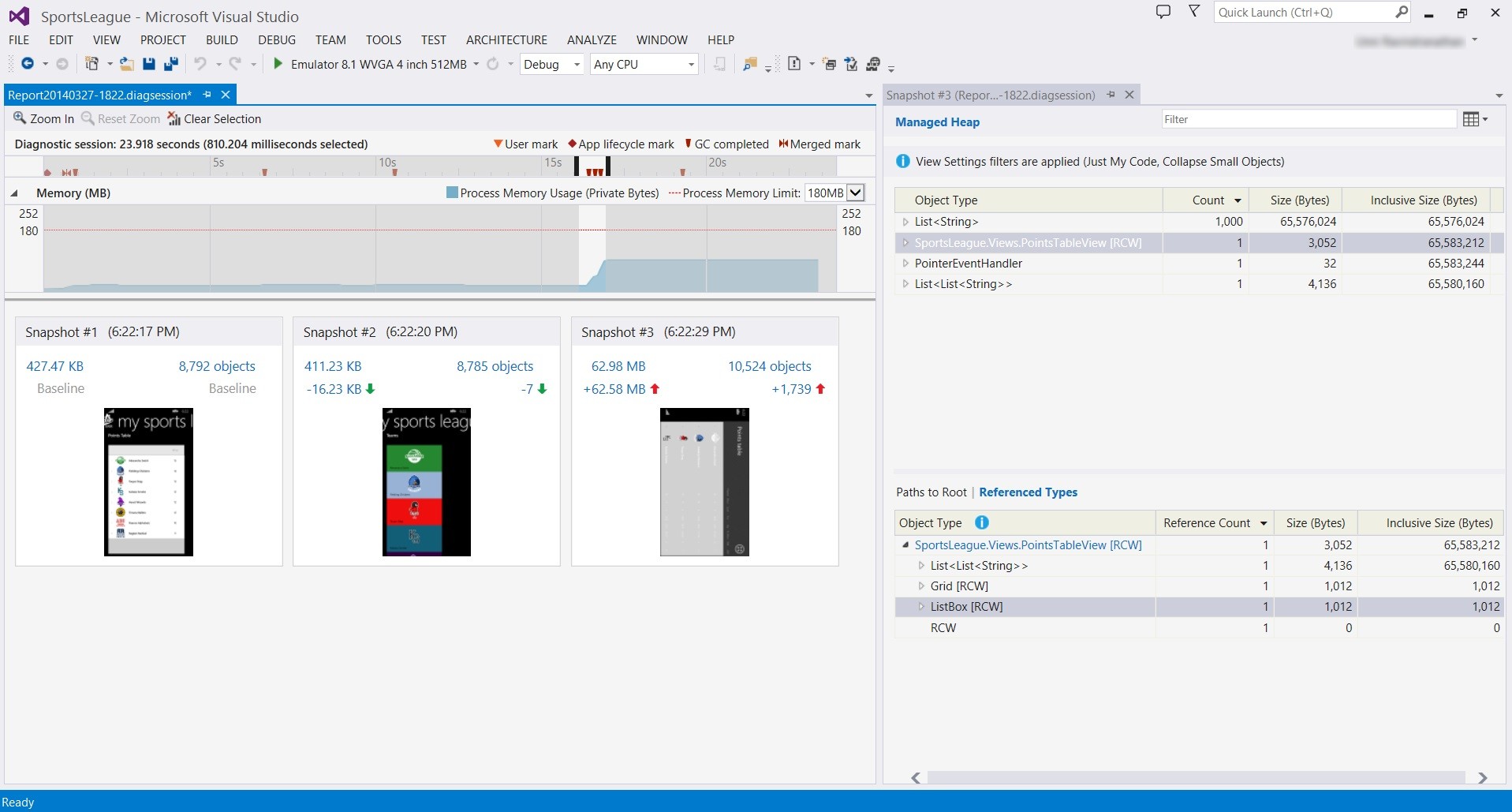Image resolution: width=1512 pixels, height=812 pixels.
Task: Click the last binoculars-style toolbar icon
Action: pyautogui.click(x=873, y=64)
